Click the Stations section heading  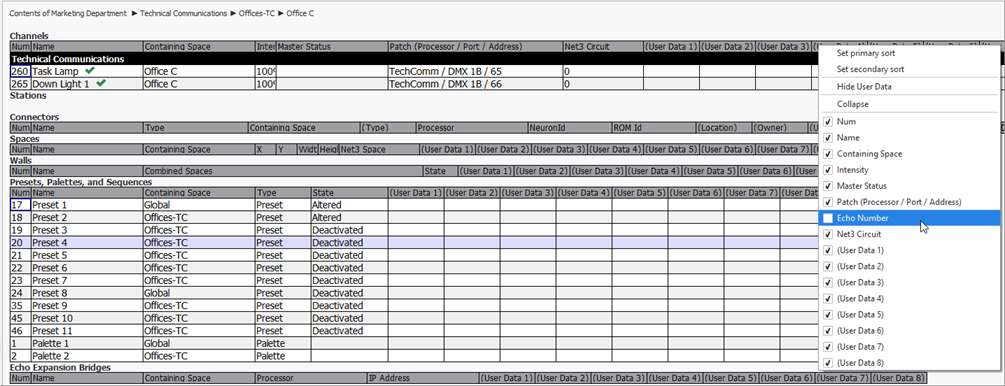point(28,96)
